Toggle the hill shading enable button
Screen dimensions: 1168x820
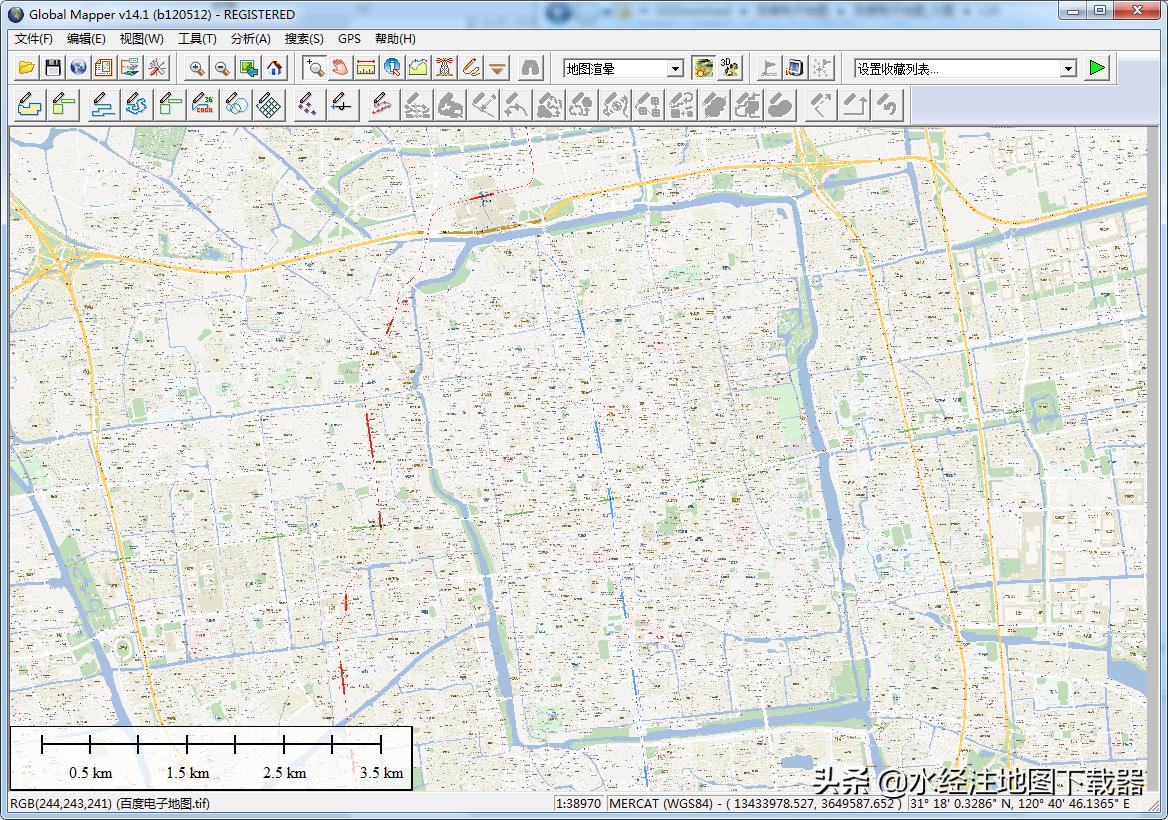704,69
